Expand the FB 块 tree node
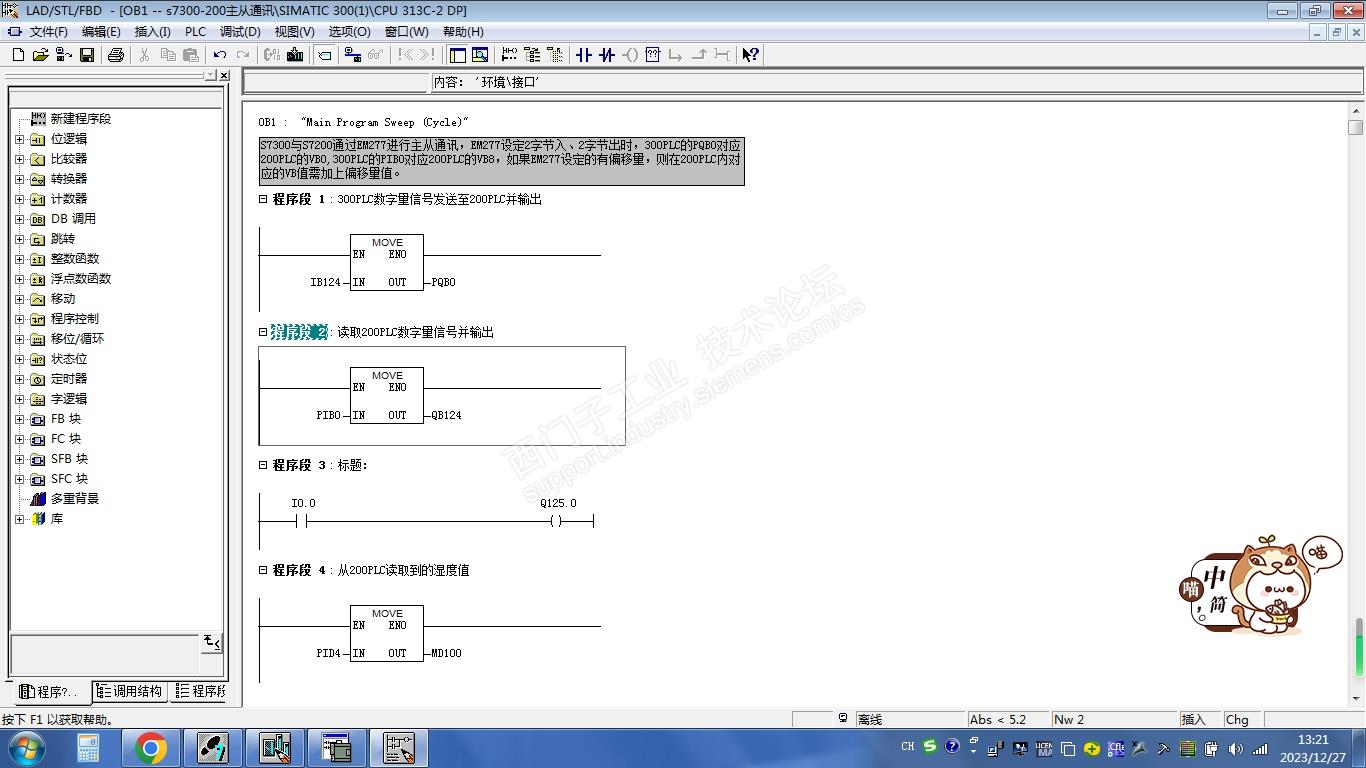Viewport: 1366px width, 768px height. click(19, 419)
